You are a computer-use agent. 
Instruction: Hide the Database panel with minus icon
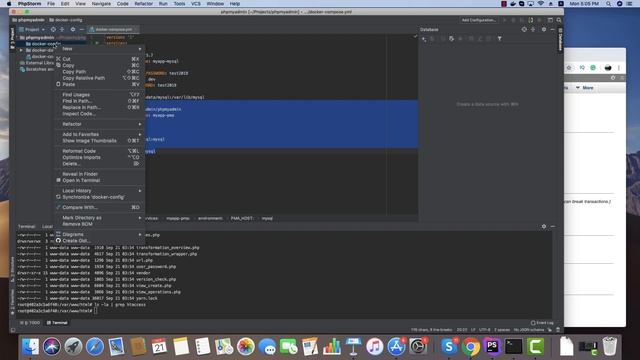552,29
